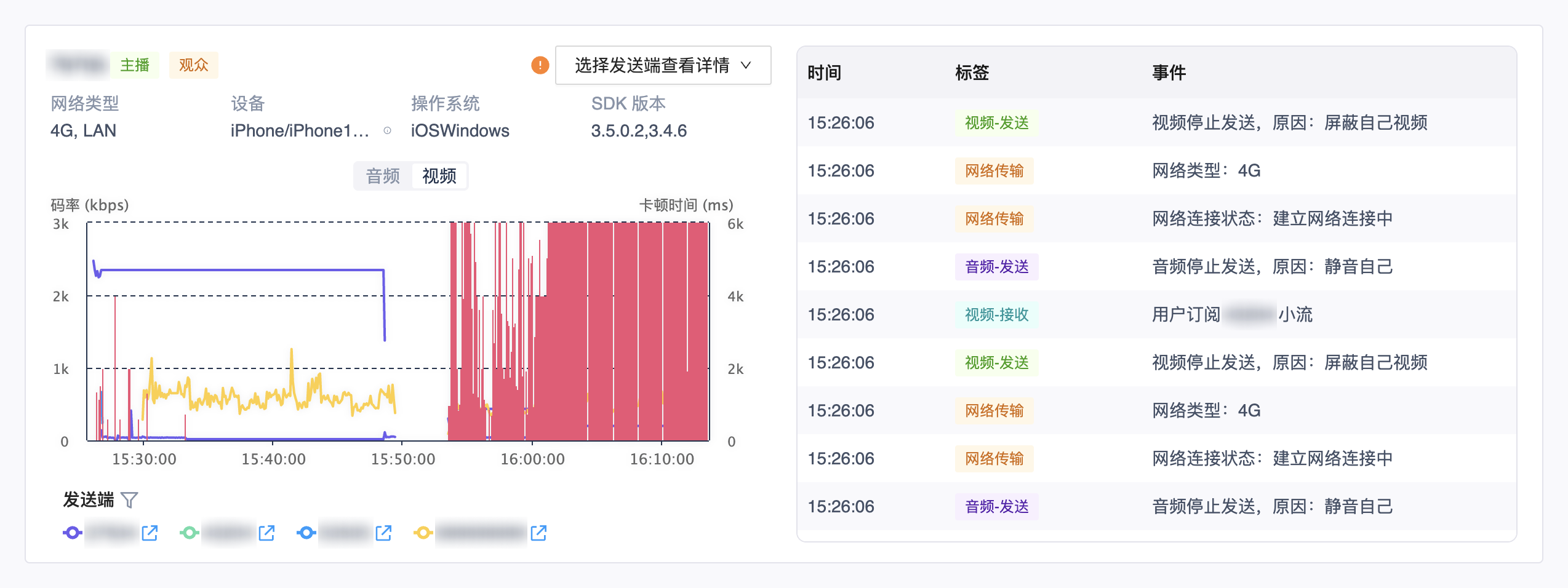1568x588 pixels.
Task: Click the 卡顿时间 (ms) axis label
Action: pyautogui.click(x=686, y=205)
